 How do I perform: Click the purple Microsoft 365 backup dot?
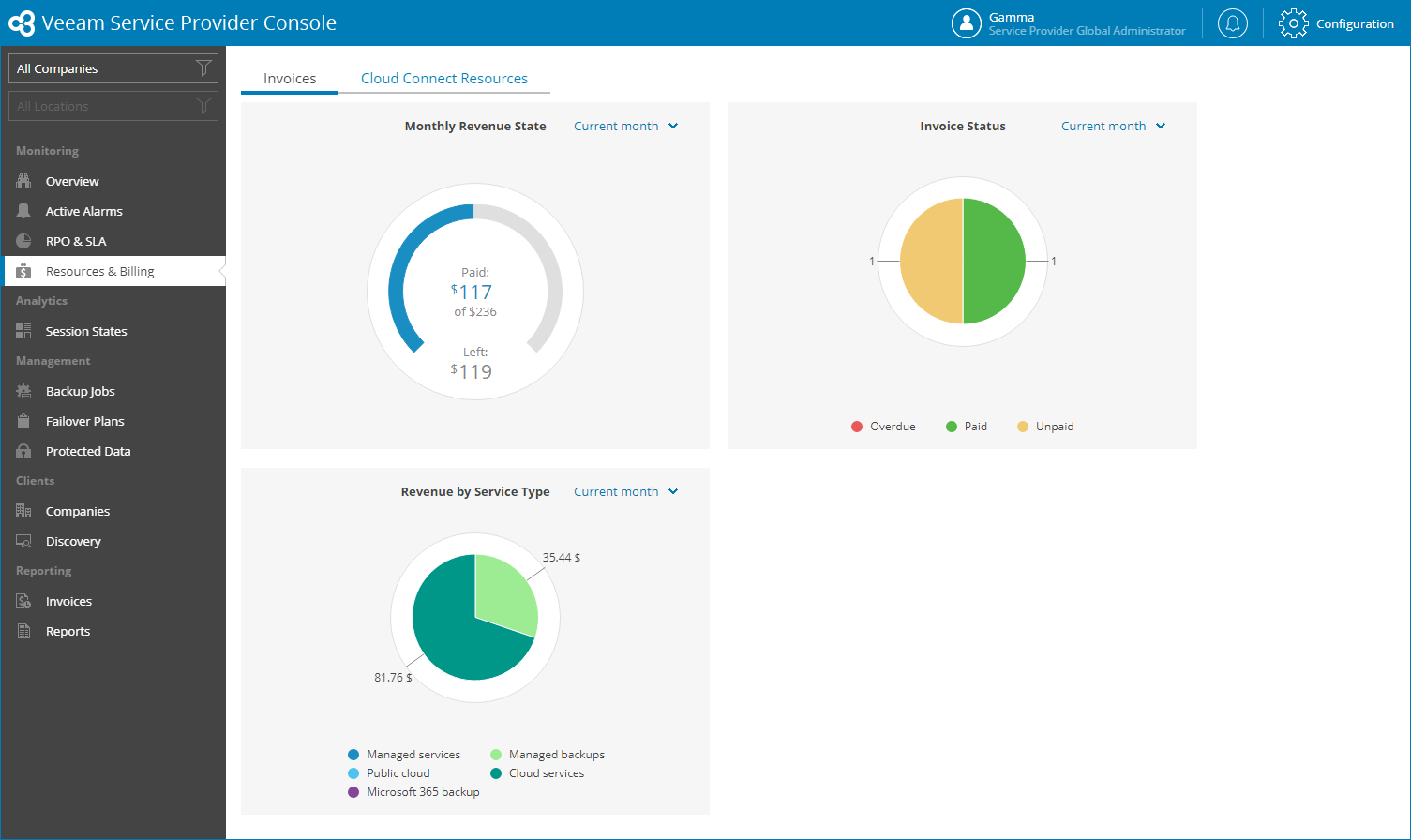pos(353,792)
